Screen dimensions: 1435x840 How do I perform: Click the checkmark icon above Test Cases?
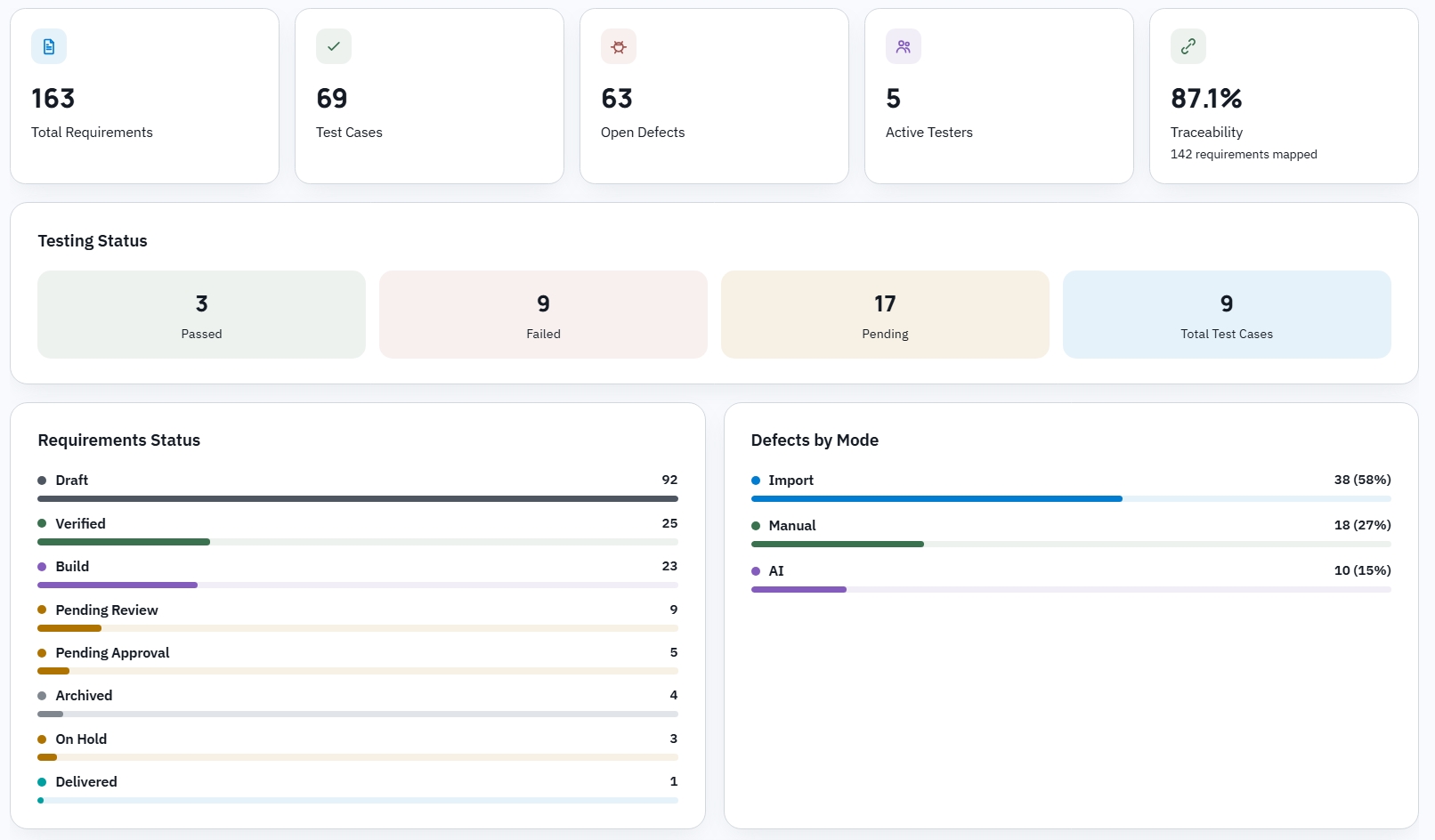[334, 46]
